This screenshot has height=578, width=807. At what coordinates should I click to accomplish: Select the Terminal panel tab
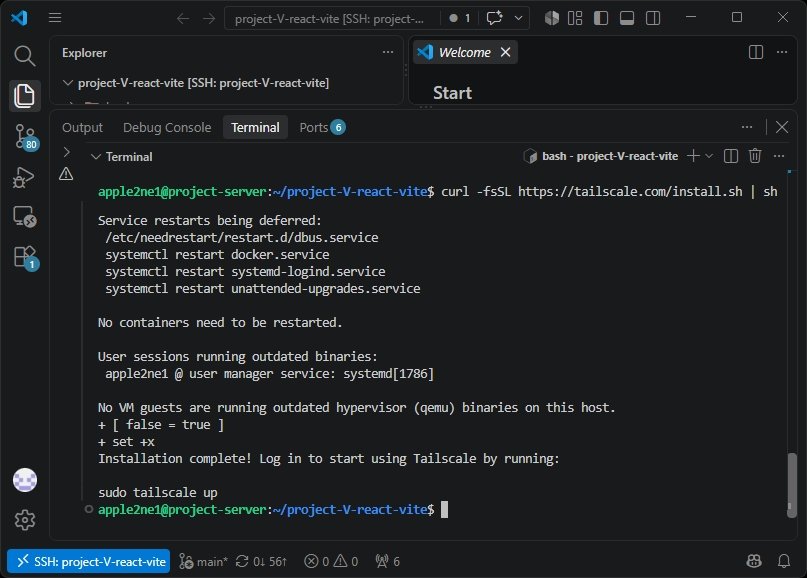click(x=255, y=127)
